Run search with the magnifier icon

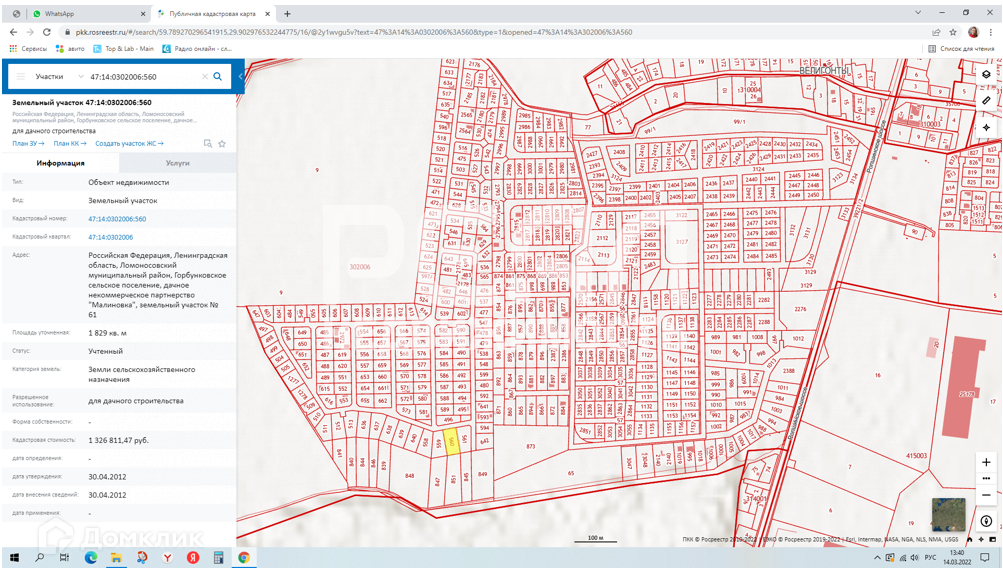coord(218,76)
